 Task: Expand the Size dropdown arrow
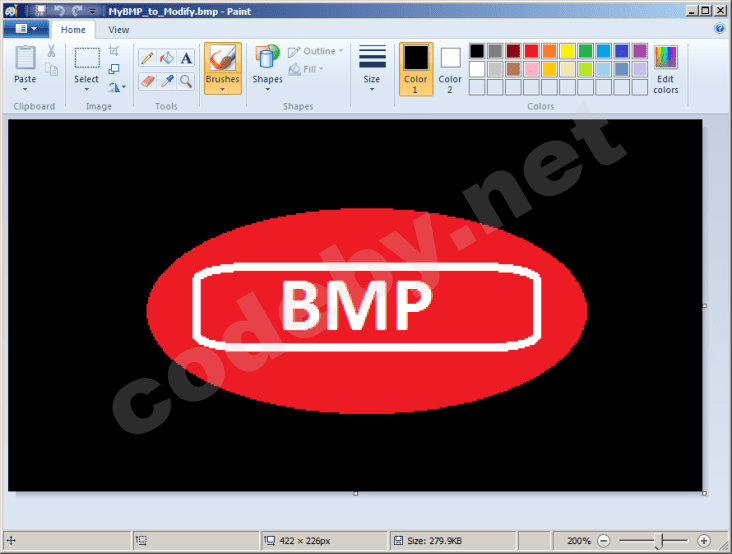tap(372, 89)
